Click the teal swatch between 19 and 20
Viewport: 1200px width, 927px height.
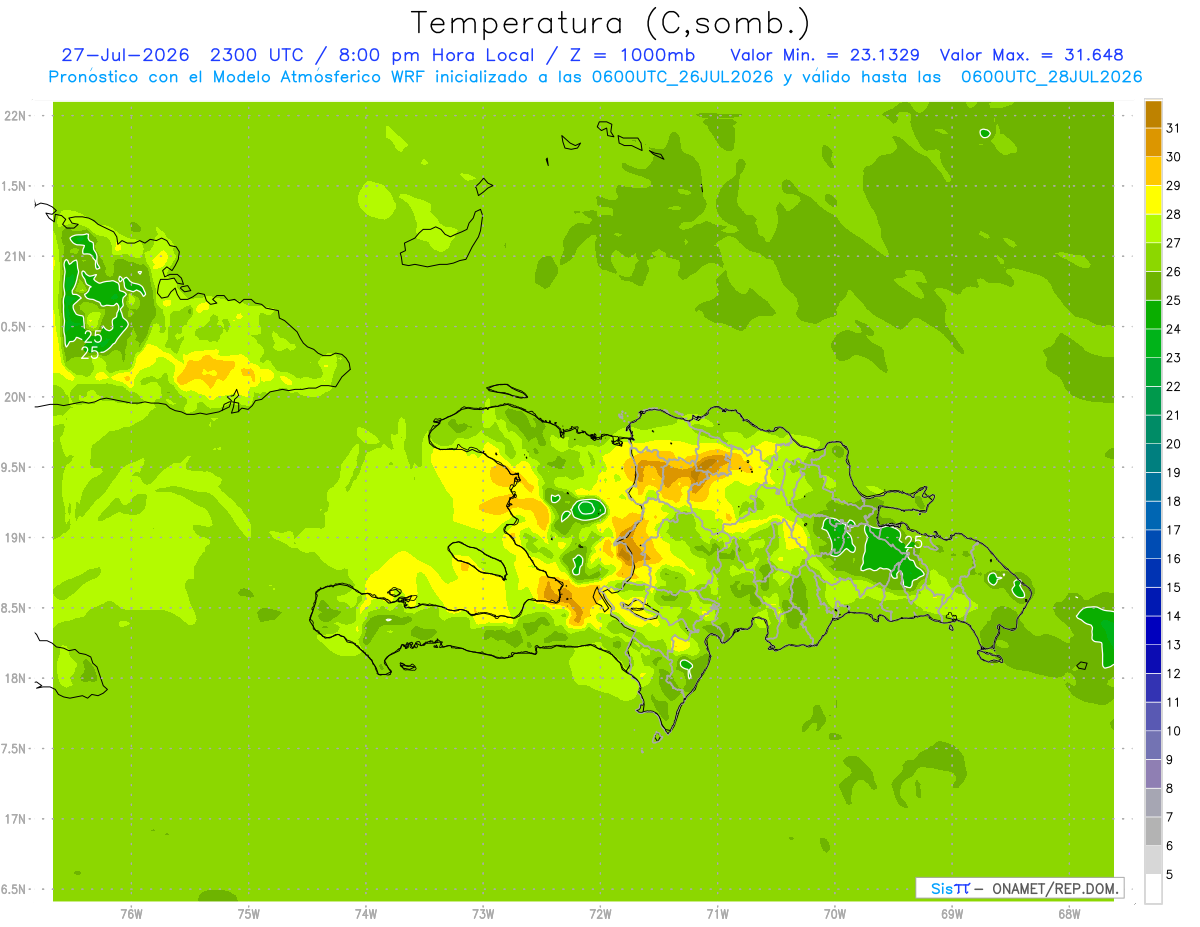(1153, 458)
